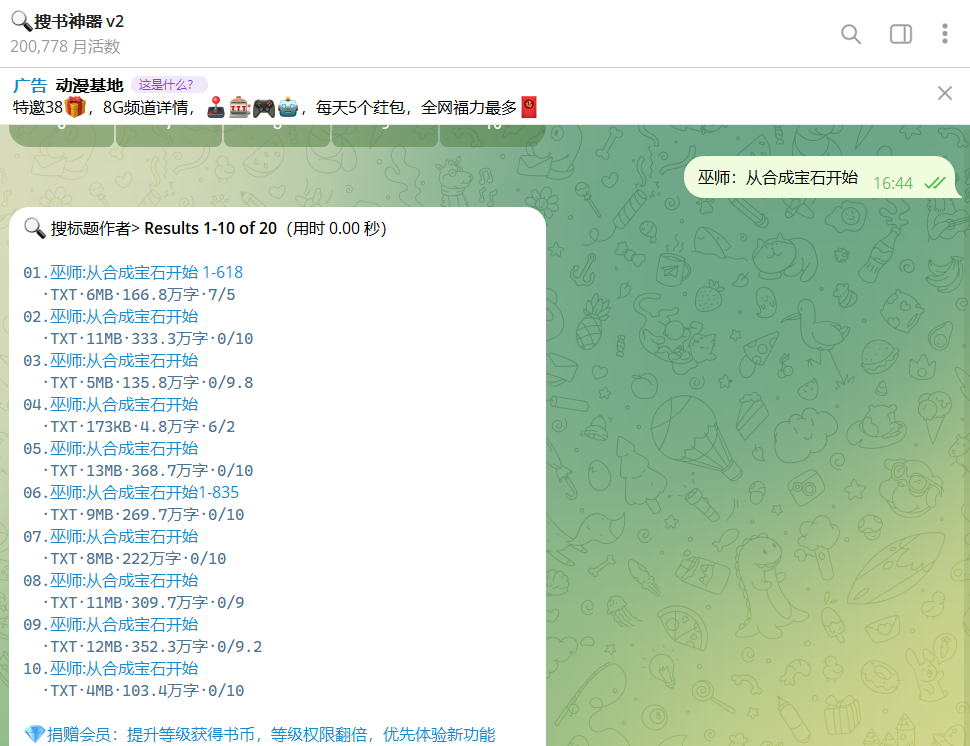The width and height of the screenshot is (970, 746).
Task: Open the chat search magnifier icon
Action: (851, 33)
